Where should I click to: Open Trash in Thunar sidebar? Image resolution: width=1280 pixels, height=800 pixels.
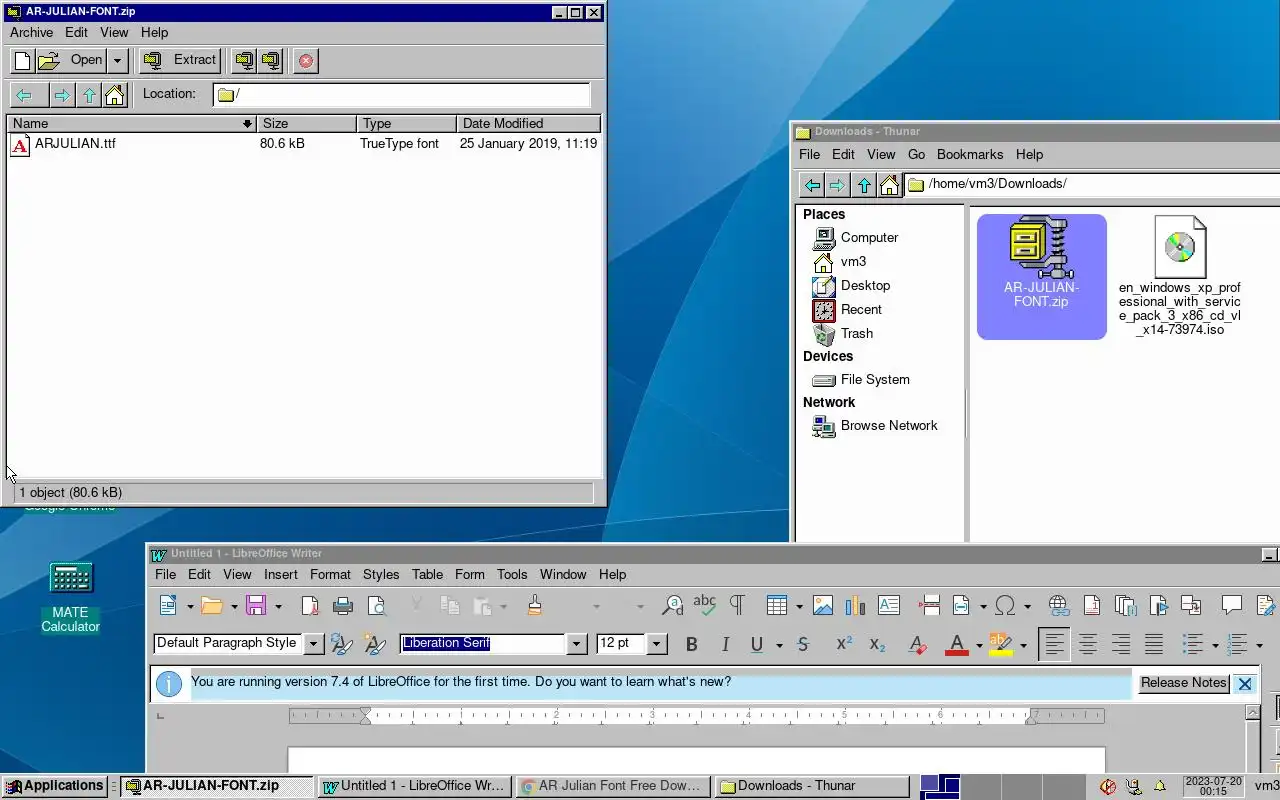(843, 334)
